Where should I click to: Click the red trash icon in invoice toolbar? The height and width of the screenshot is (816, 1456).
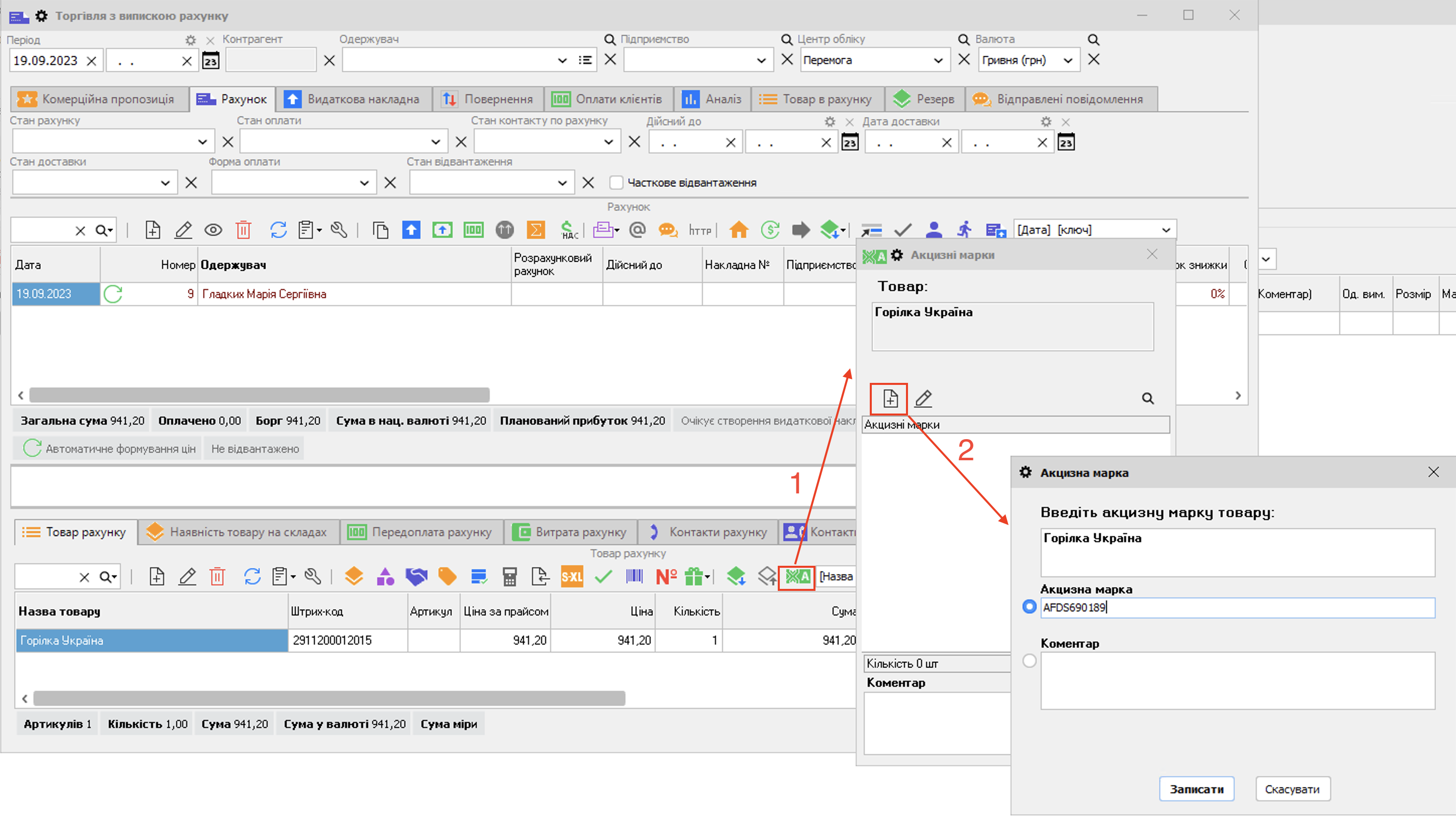tap(243, 230)
